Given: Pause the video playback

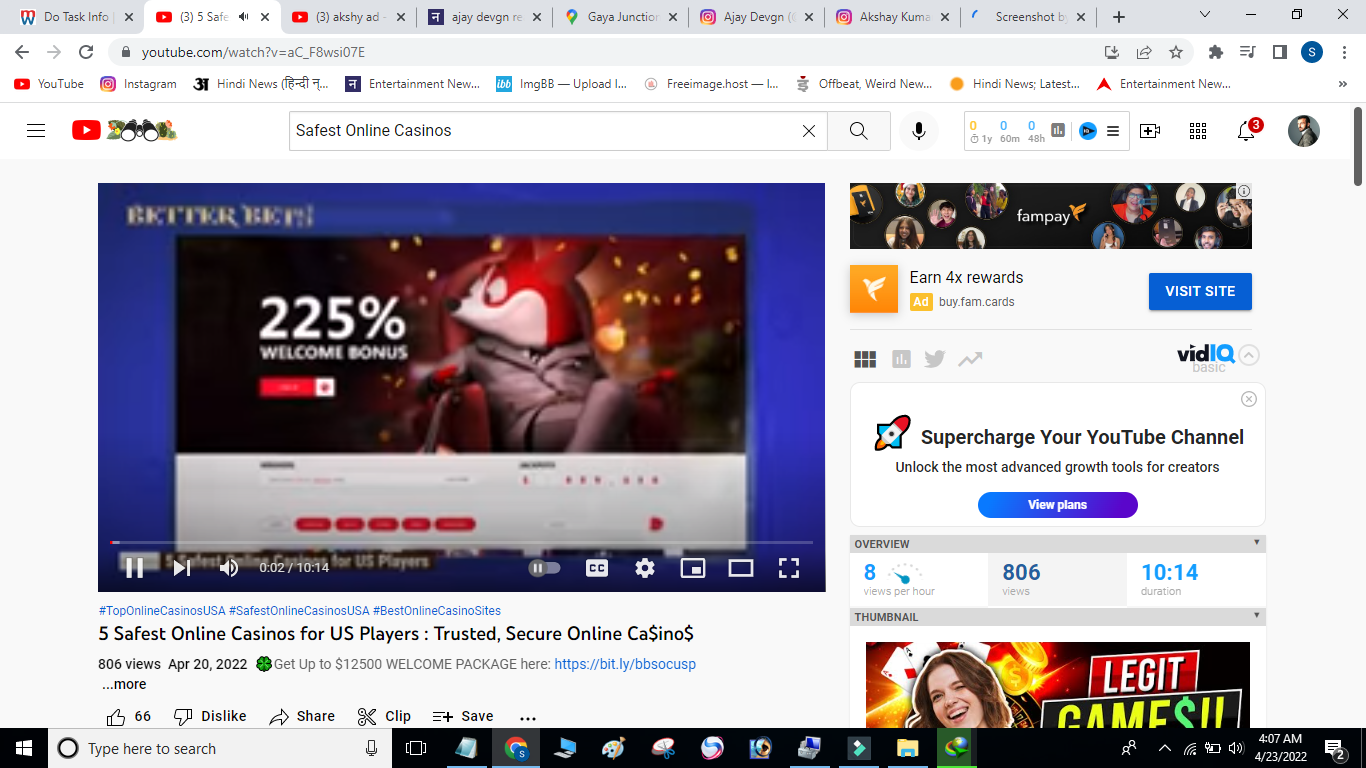Looking at the screenshot, I should pos(134,568).
